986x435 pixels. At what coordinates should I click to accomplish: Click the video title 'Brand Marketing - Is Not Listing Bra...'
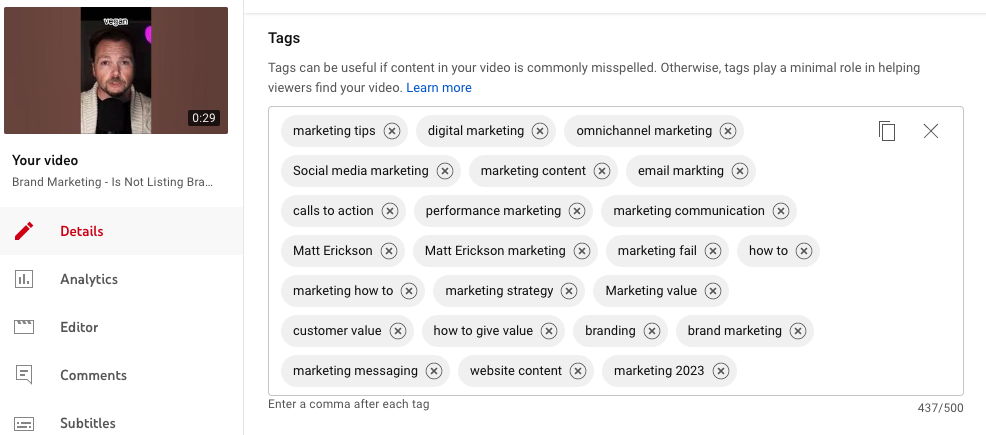tap(112, 182)
